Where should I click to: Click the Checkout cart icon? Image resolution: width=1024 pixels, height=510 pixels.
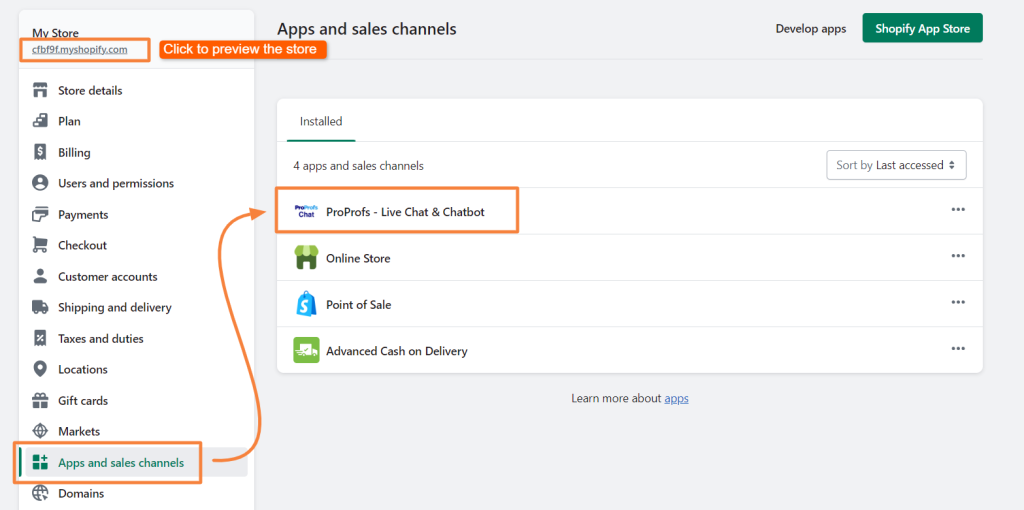(x=40, y=245)
